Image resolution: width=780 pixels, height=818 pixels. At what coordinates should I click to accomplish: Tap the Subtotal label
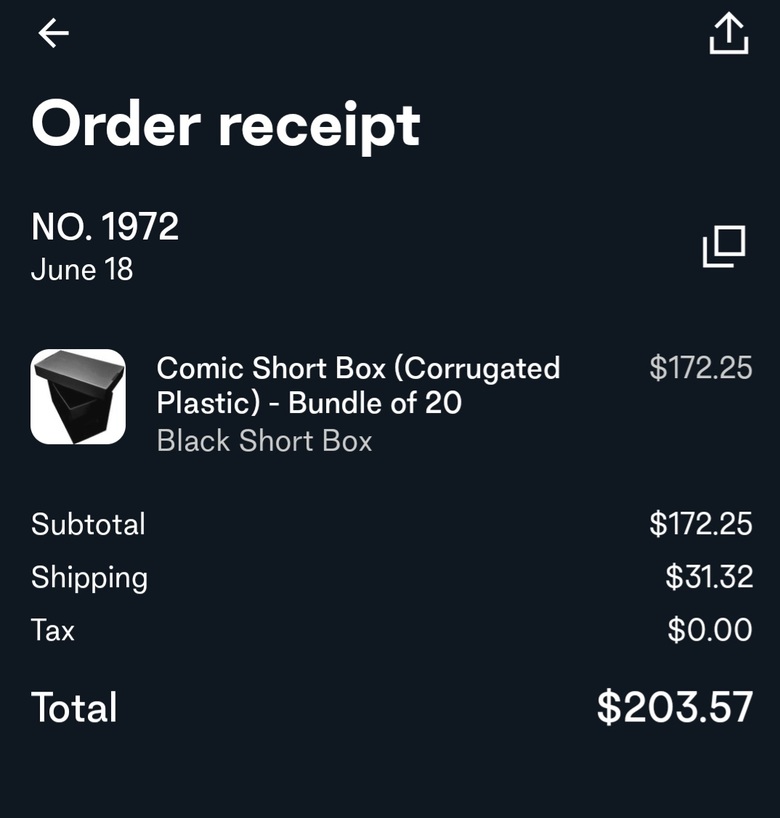pyautogui.click(x=88, y=524)
